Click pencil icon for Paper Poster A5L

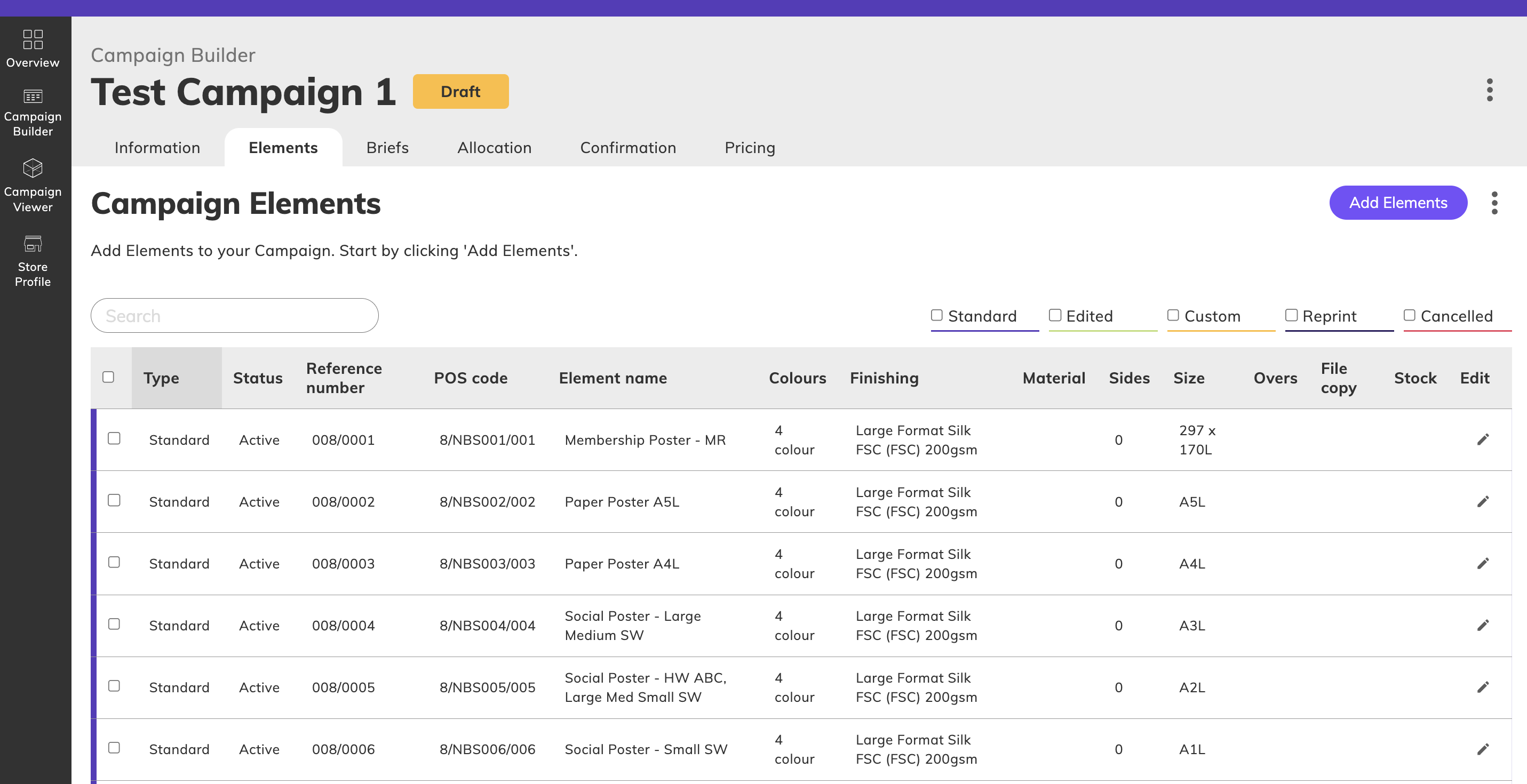click(x=1483, y=502)
